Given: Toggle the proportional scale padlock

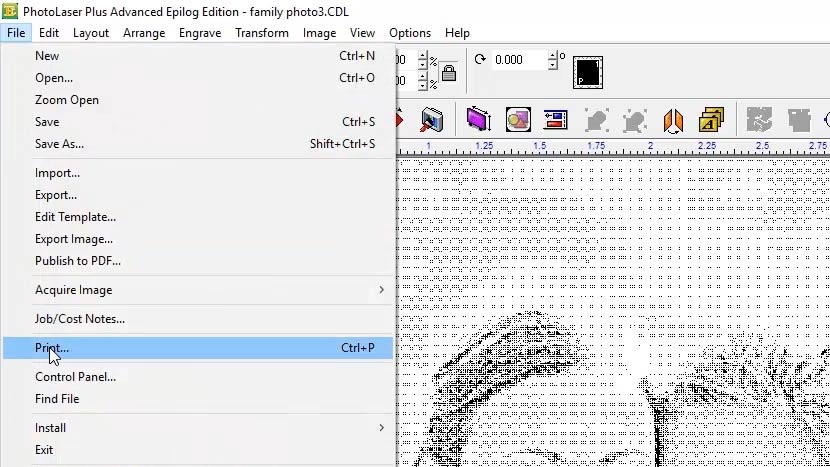Looking at the screenshot, I should 449,73.
